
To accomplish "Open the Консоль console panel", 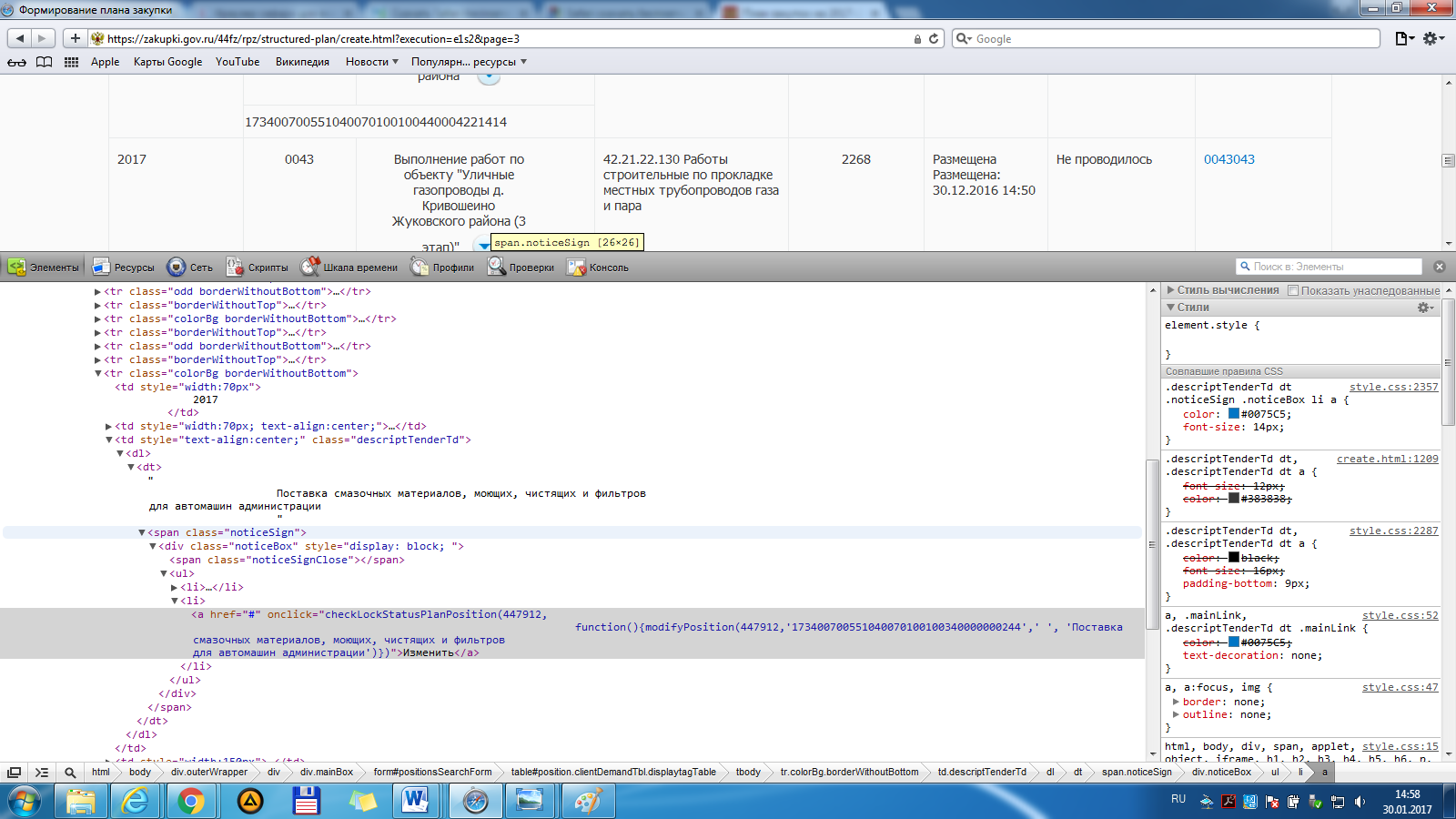I will click(x=598, y=267).
